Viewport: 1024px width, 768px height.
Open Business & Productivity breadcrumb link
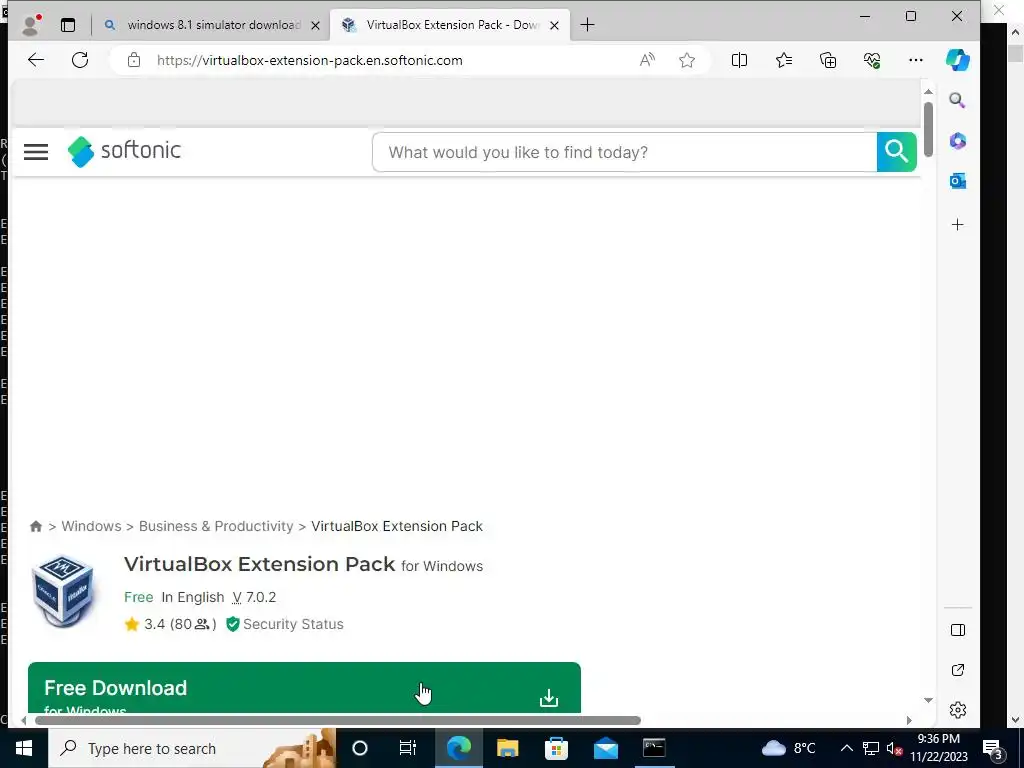216,526
